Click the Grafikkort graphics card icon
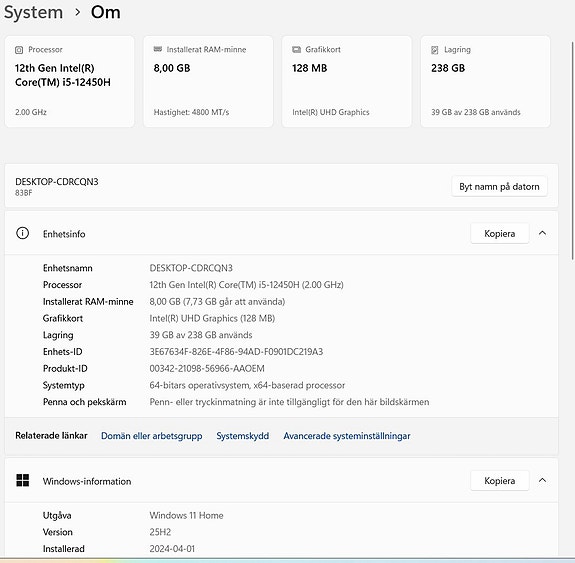The height and width of the screenshot is (563, 575). (x=296, y=50)
